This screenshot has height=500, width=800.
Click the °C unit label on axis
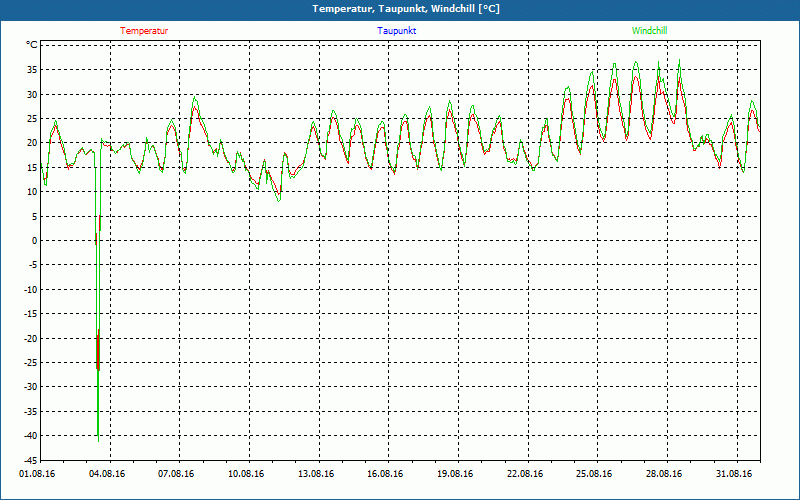coord(32,45)
